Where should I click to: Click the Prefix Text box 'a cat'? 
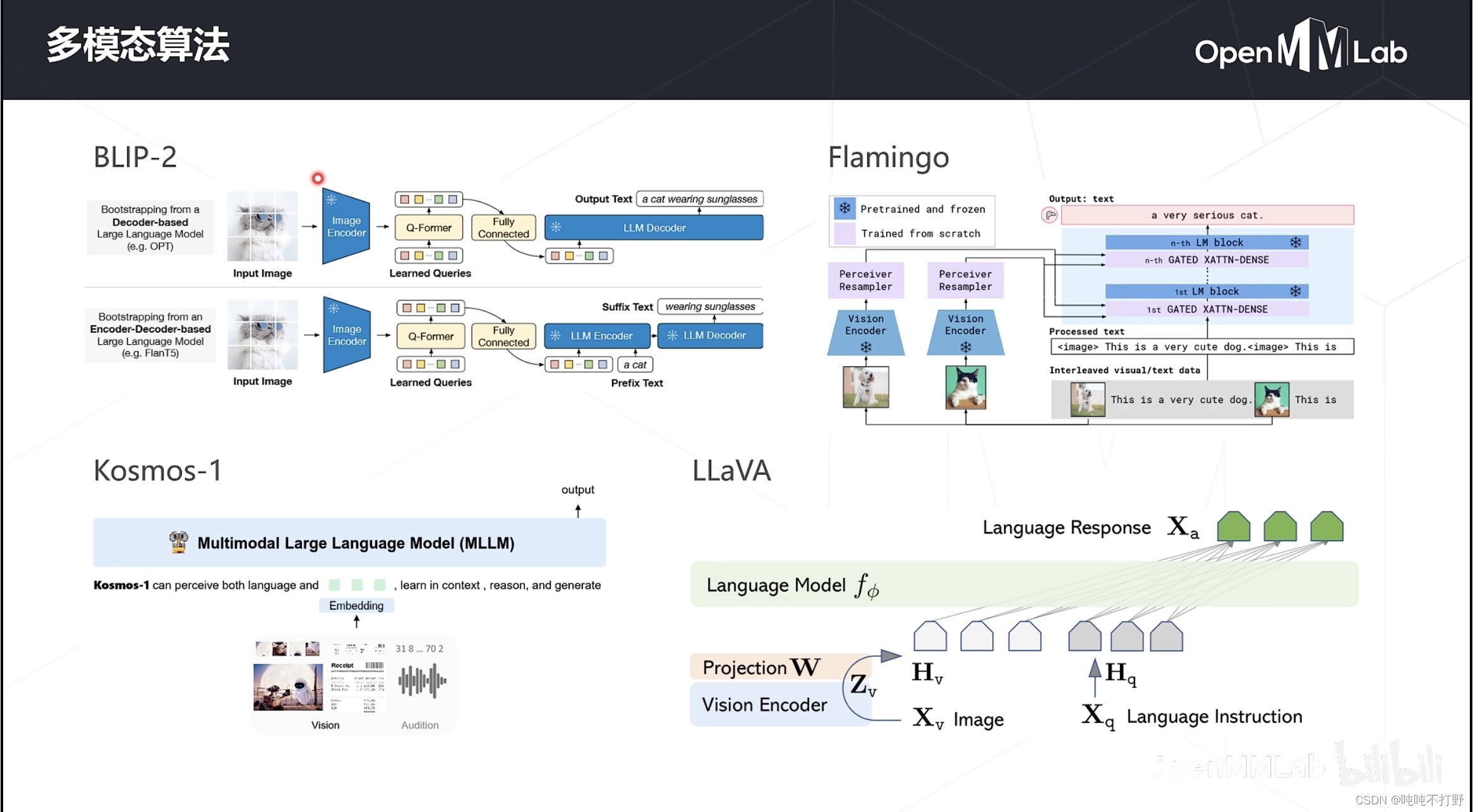635,364
